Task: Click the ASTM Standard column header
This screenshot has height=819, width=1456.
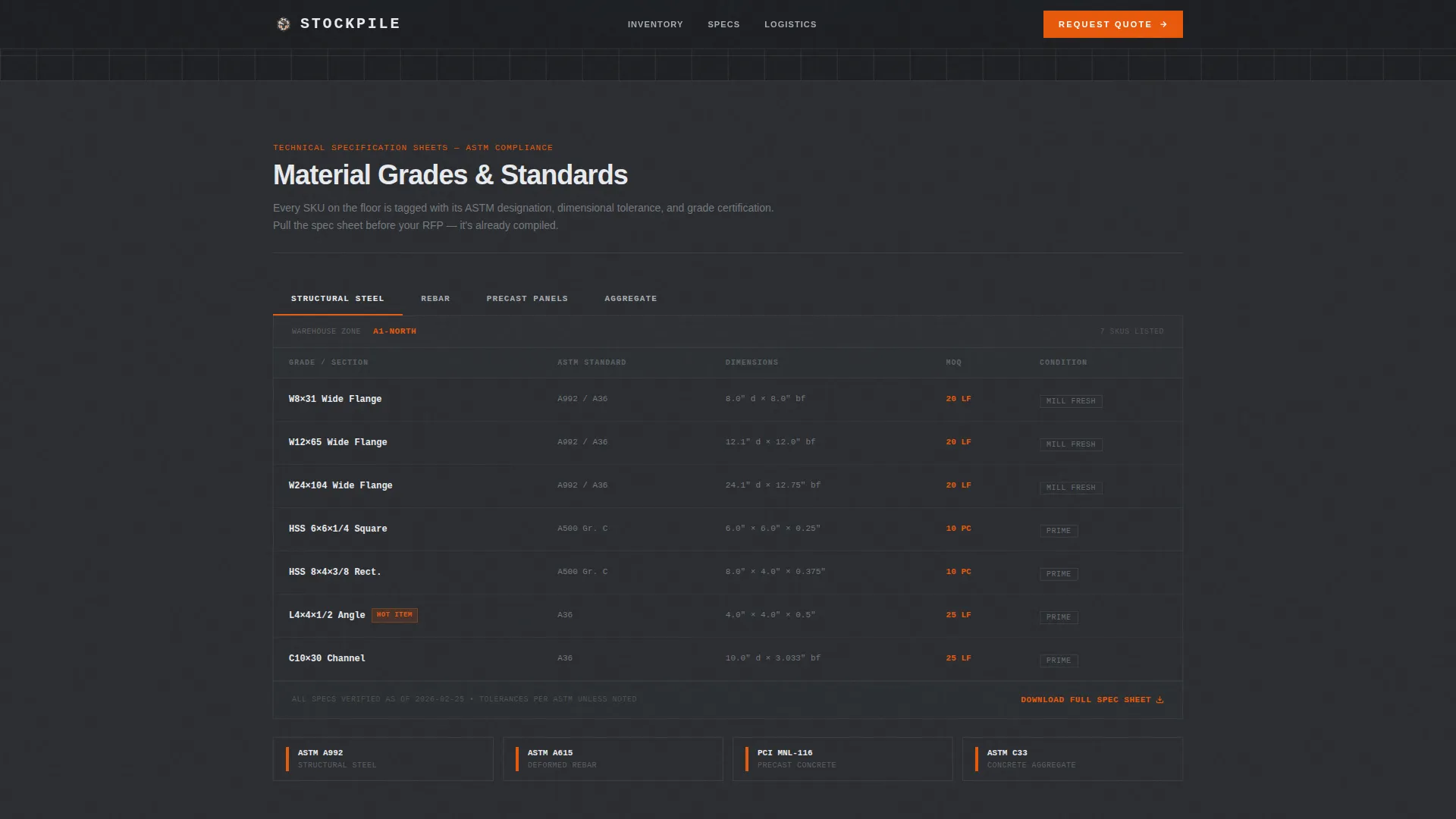Action: [591, 362]
